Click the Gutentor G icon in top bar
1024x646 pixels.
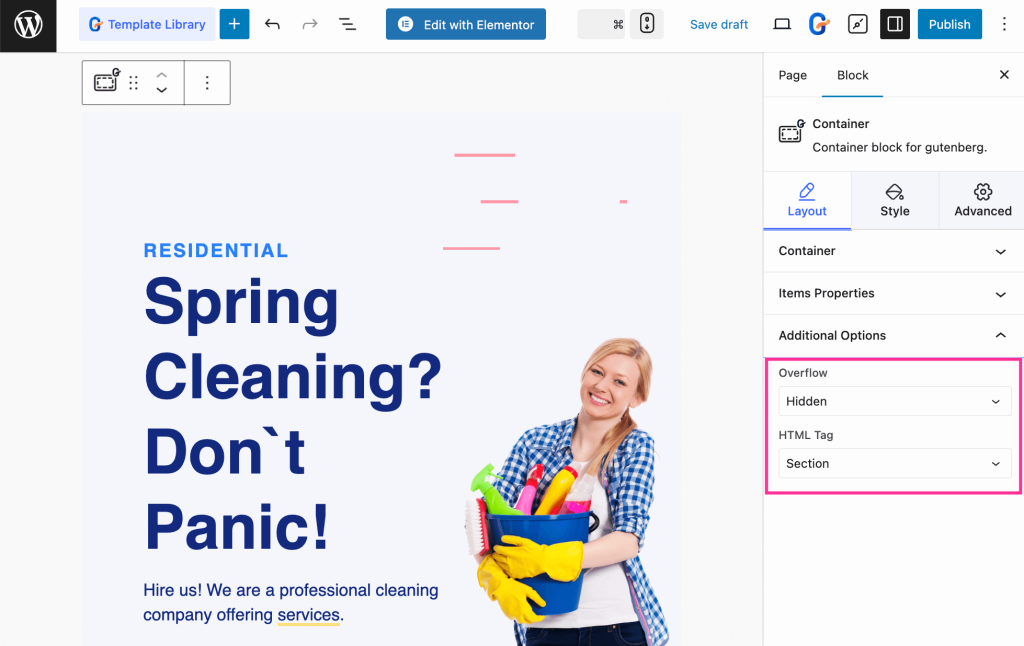pyautogui.click(x=819, y=23)
